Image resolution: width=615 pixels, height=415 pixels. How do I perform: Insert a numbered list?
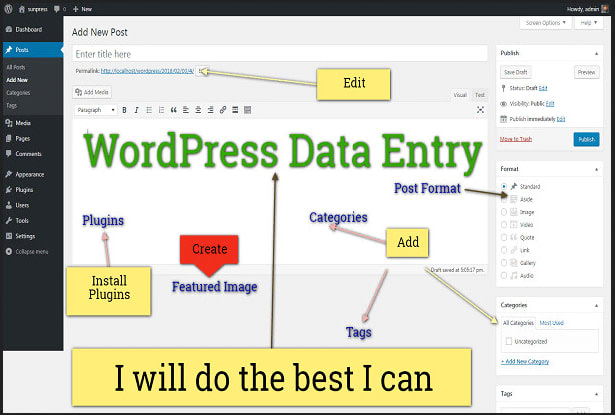161,110
